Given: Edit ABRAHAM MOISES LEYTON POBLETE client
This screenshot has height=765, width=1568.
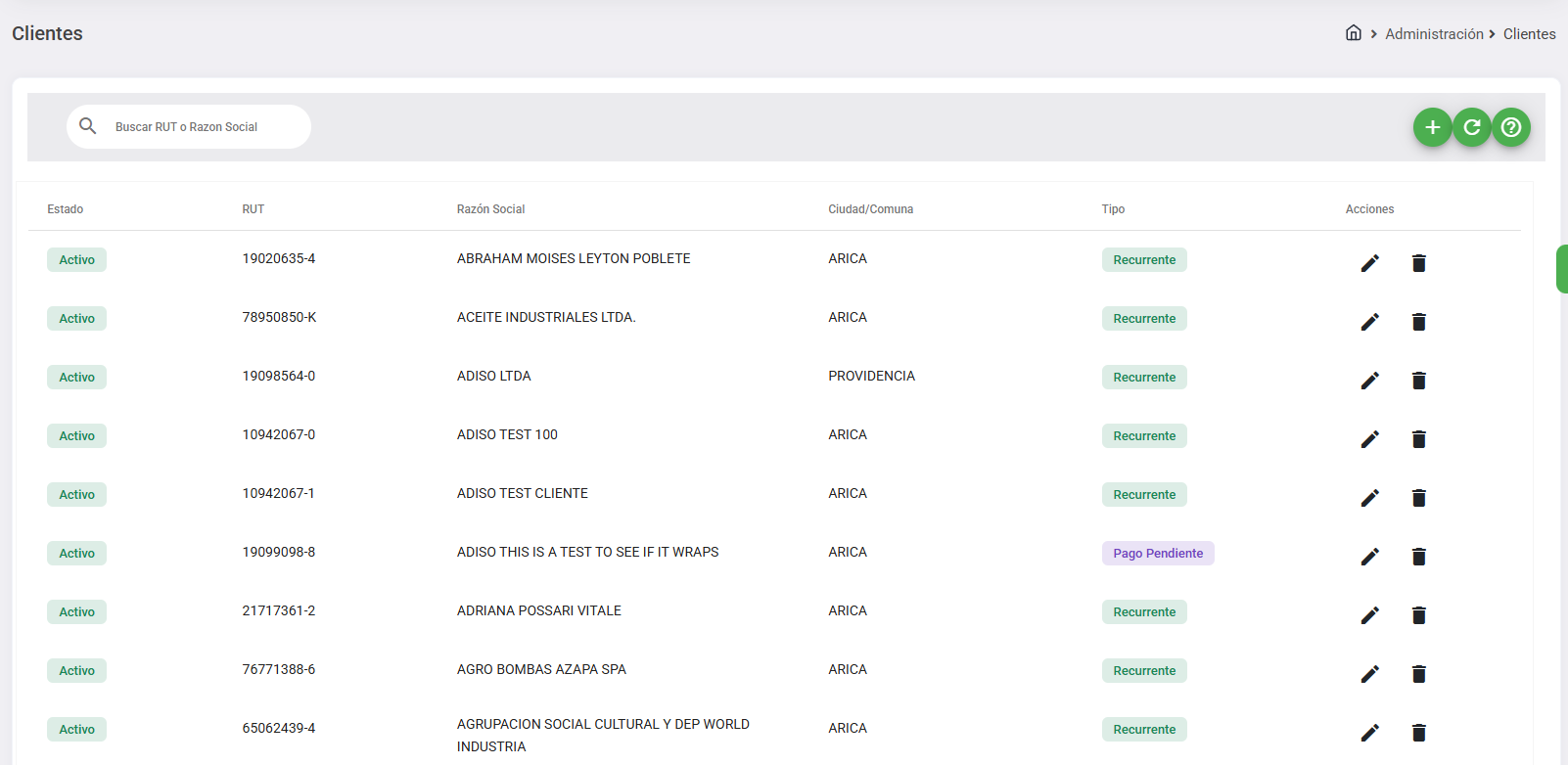Looking at the screenshot, I should click(1369, 262).
